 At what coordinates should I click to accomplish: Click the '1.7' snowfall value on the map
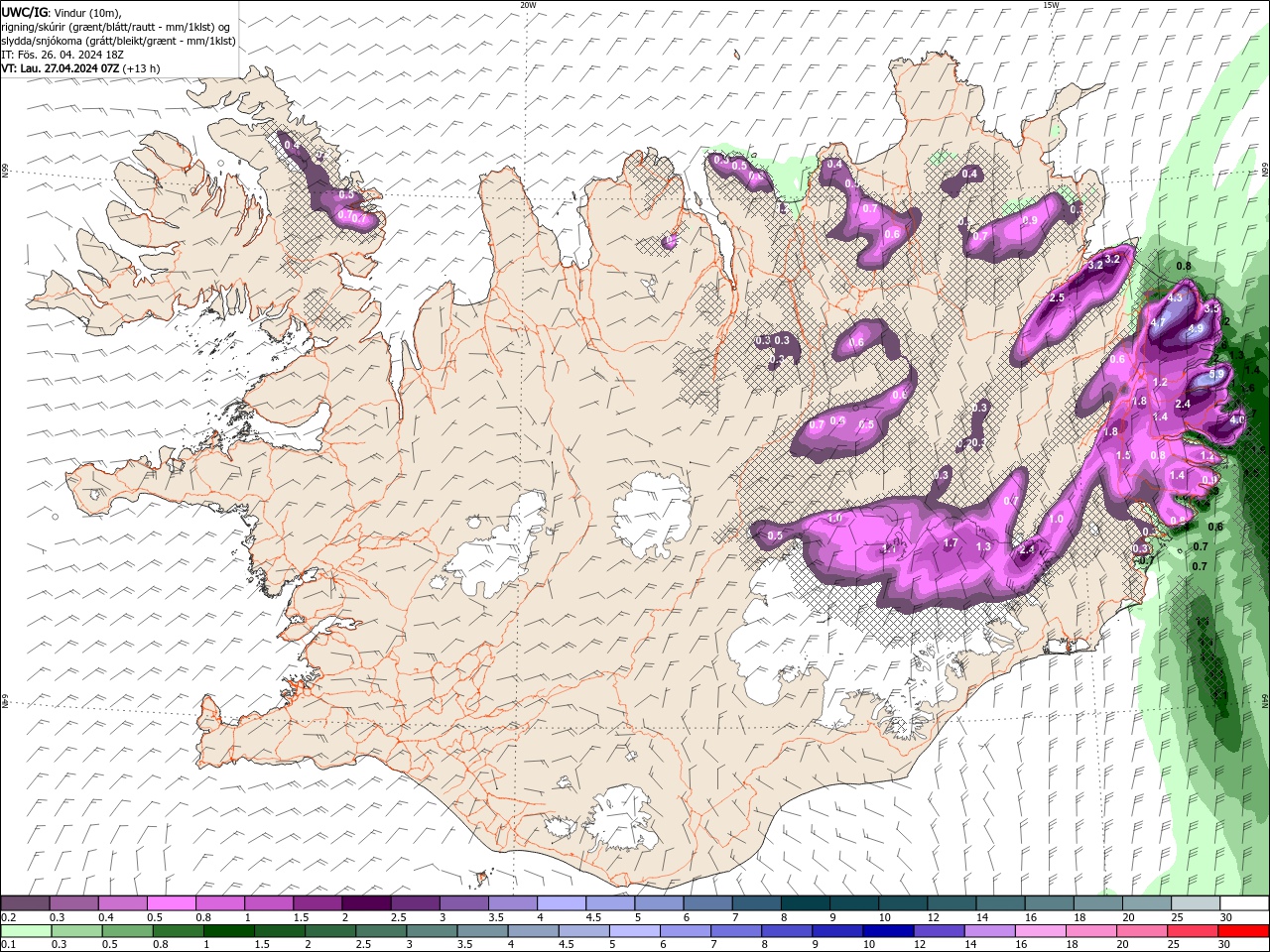(x=951, y=542)
